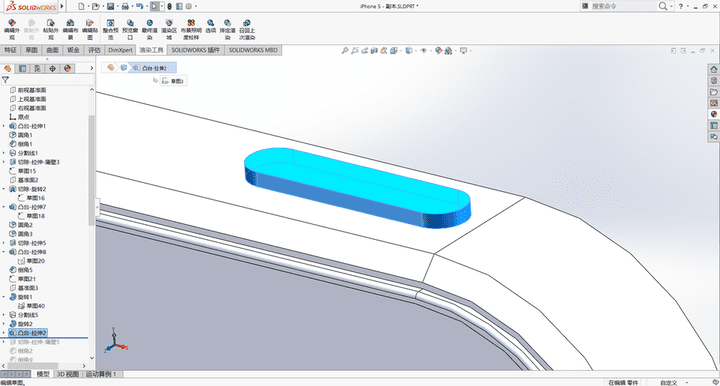Open the DisplayManager colored sphere tab

[68, 68]
